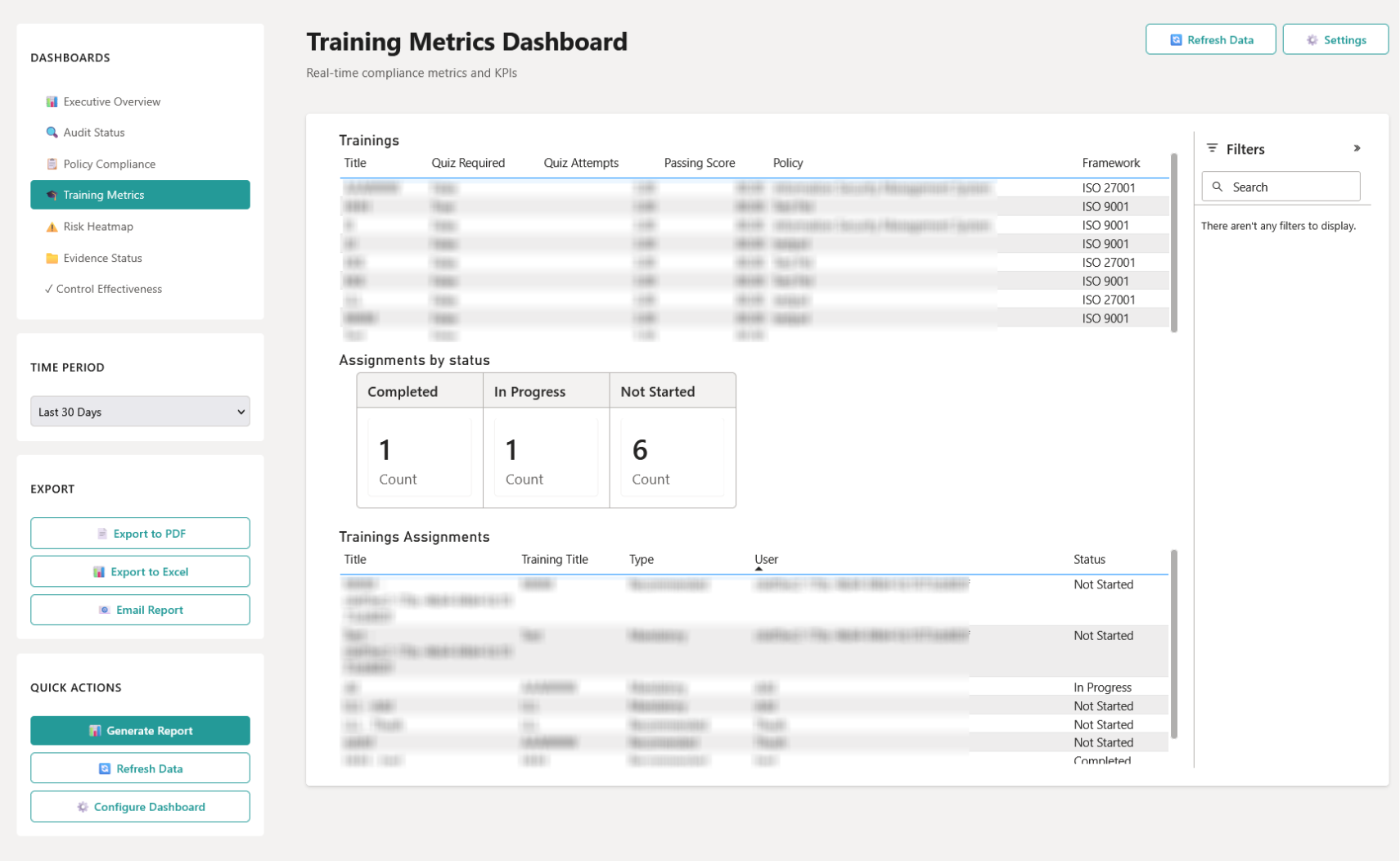Sort Trainings by Title column header
The image size is (1400, 861).
[x=355, y=163]
